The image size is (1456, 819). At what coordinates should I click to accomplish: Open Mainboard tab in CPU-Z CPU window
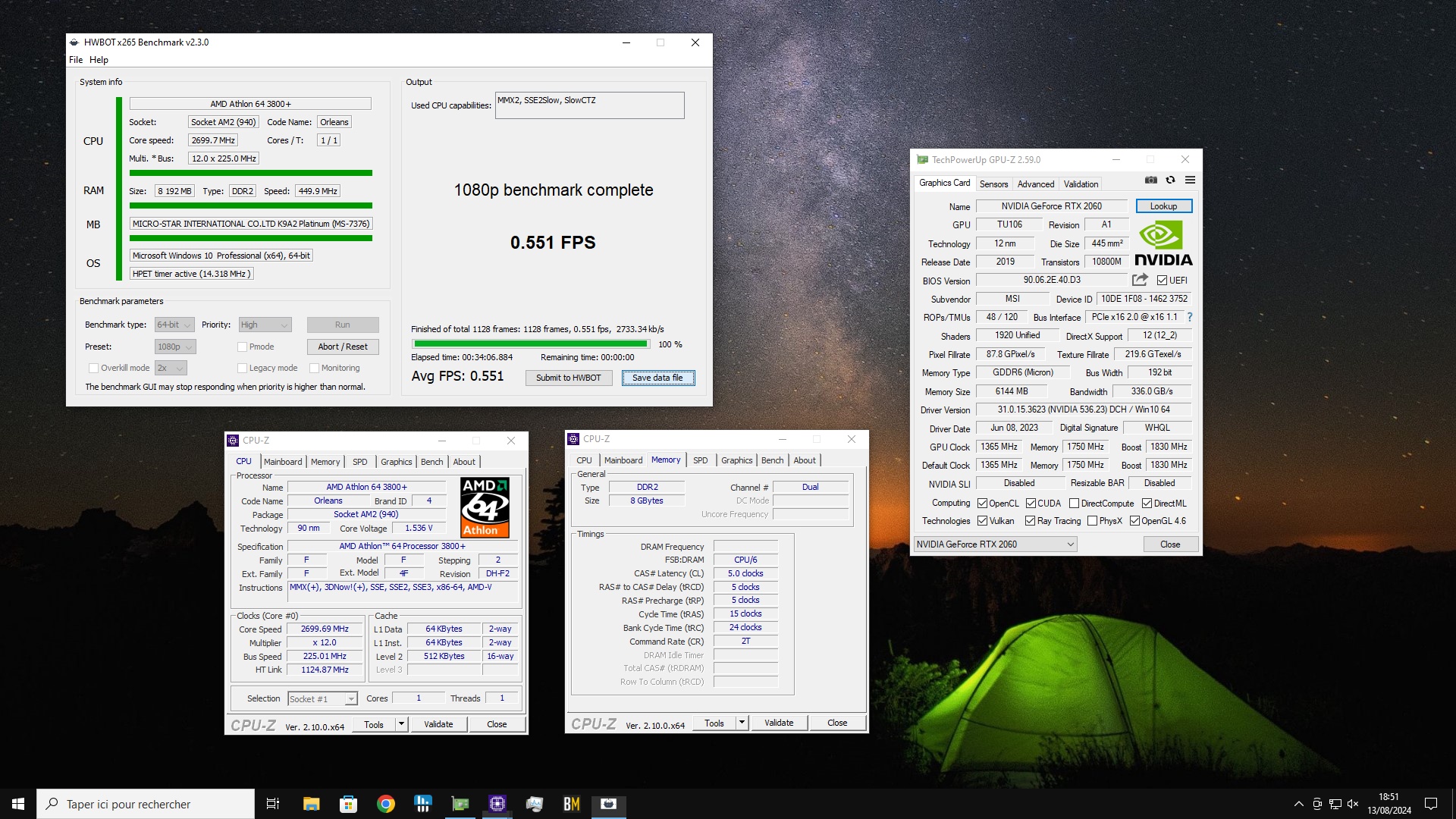(x=283, y=462)
